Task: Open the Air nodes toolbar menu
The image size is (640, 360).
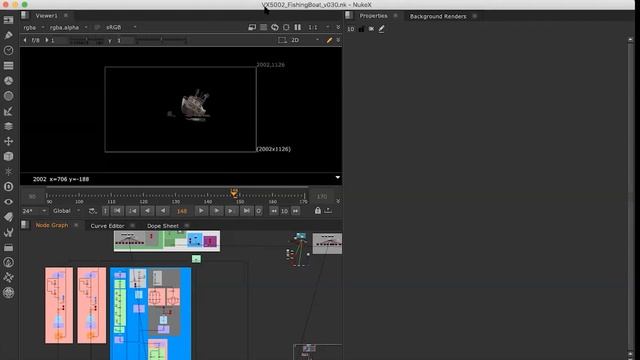Action: 9,278
